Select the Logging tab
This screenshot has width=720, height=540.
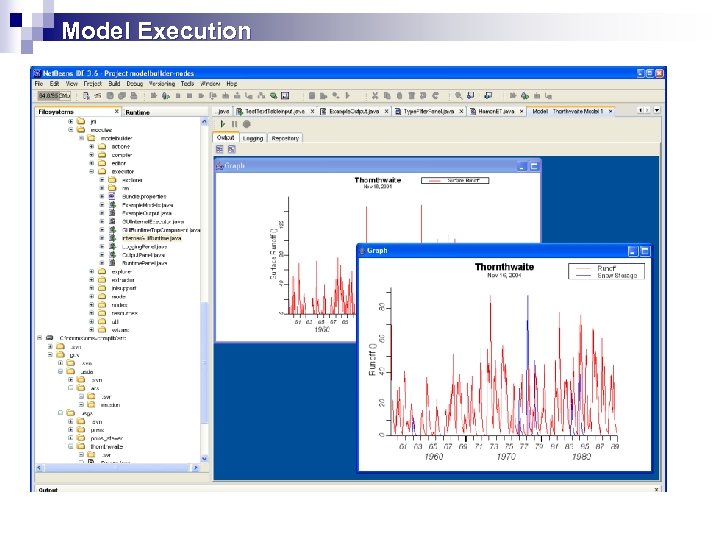(x=253, y=138)
